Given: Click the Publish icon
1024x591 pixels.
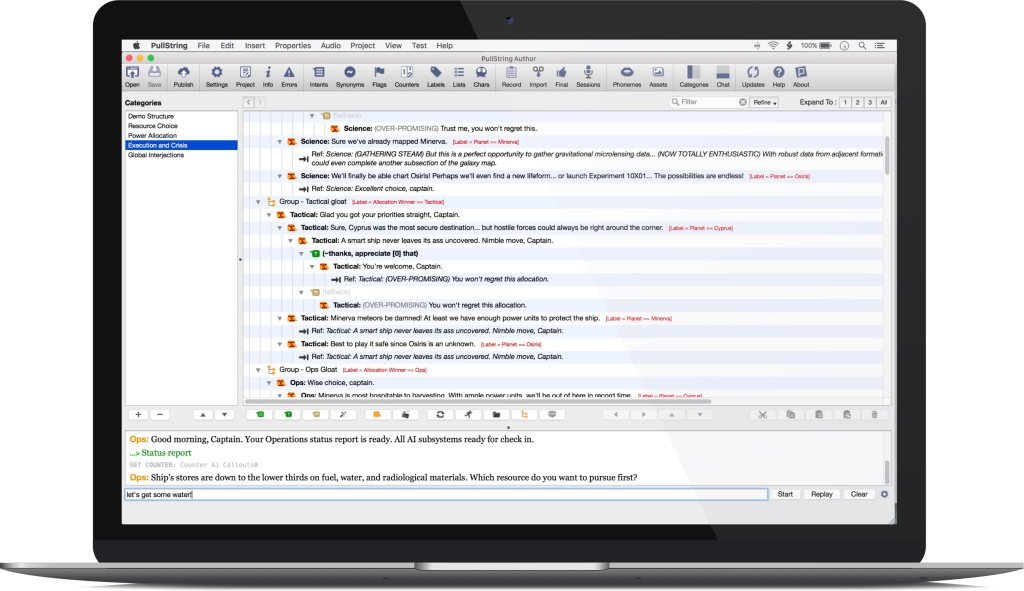Looking at the screenshot, I should 183,75.
